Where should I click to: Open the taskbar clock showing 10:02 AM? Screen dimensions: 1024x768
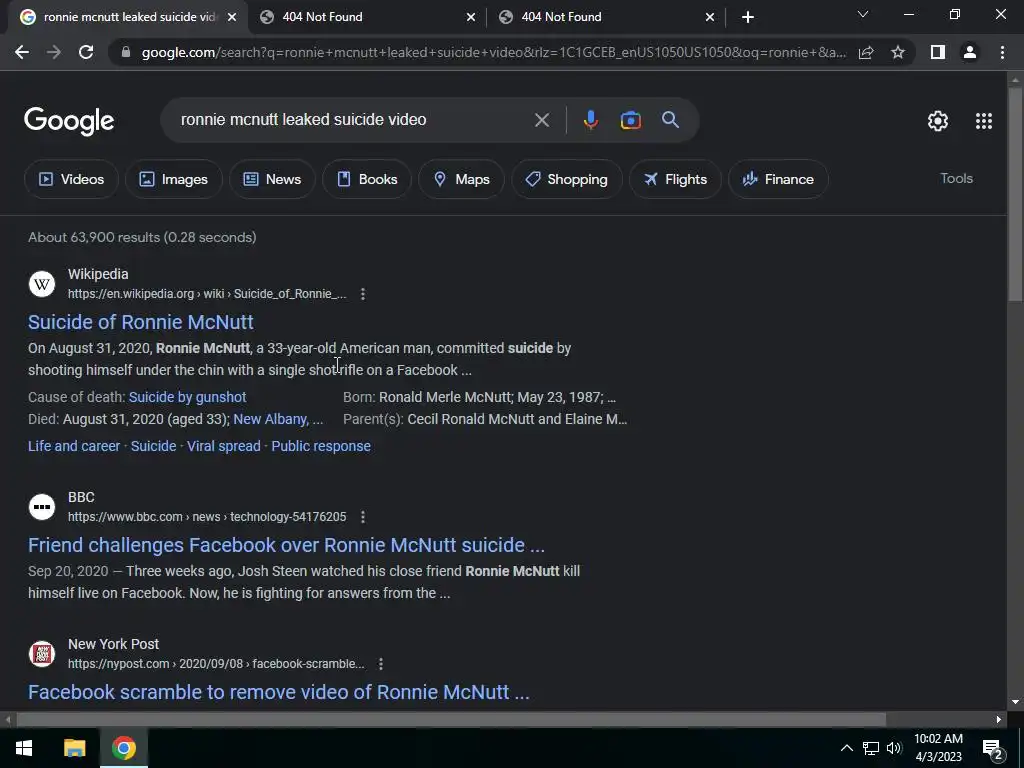click(x=938, y=748)
